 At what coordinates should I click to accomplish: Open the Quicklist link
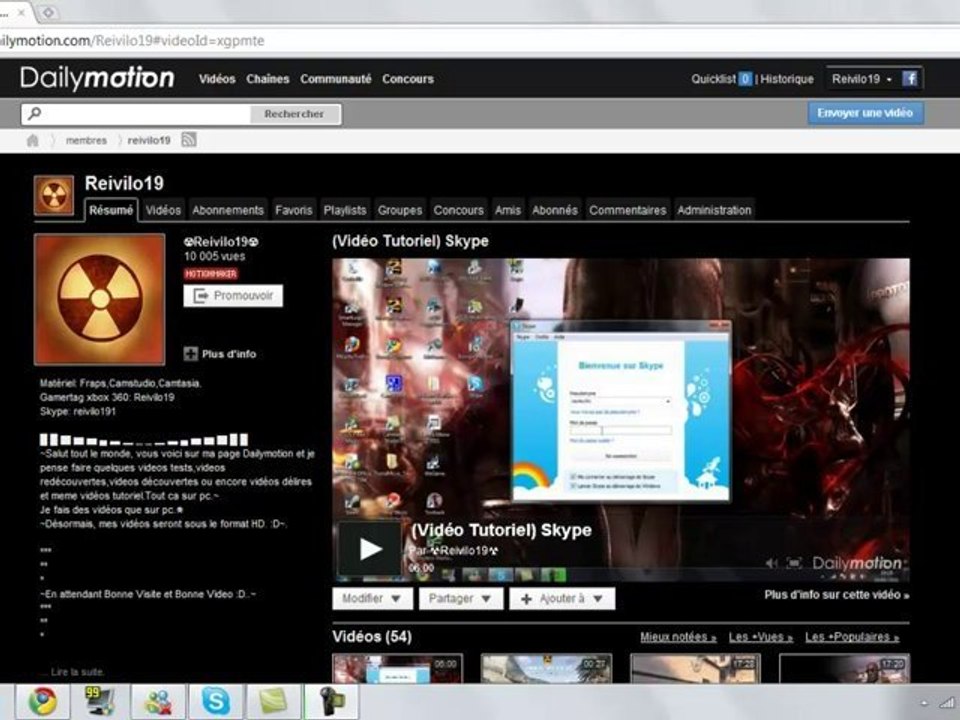tap(713, 79)
